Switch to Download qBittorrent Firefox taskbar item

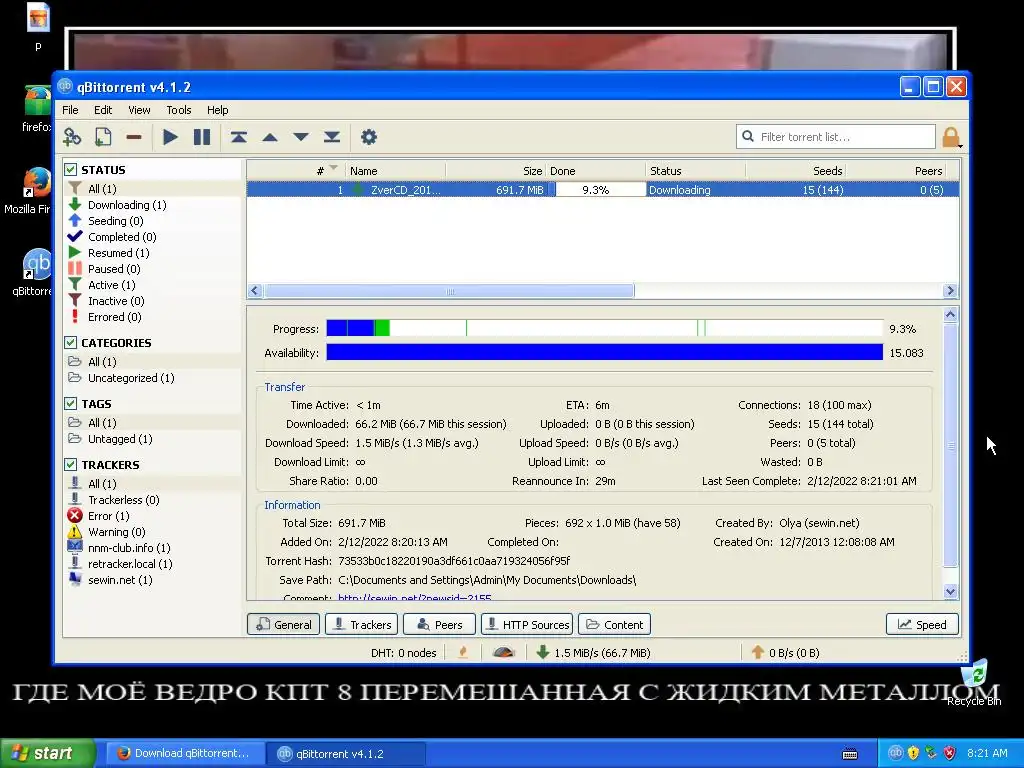(x=185, y=754)
